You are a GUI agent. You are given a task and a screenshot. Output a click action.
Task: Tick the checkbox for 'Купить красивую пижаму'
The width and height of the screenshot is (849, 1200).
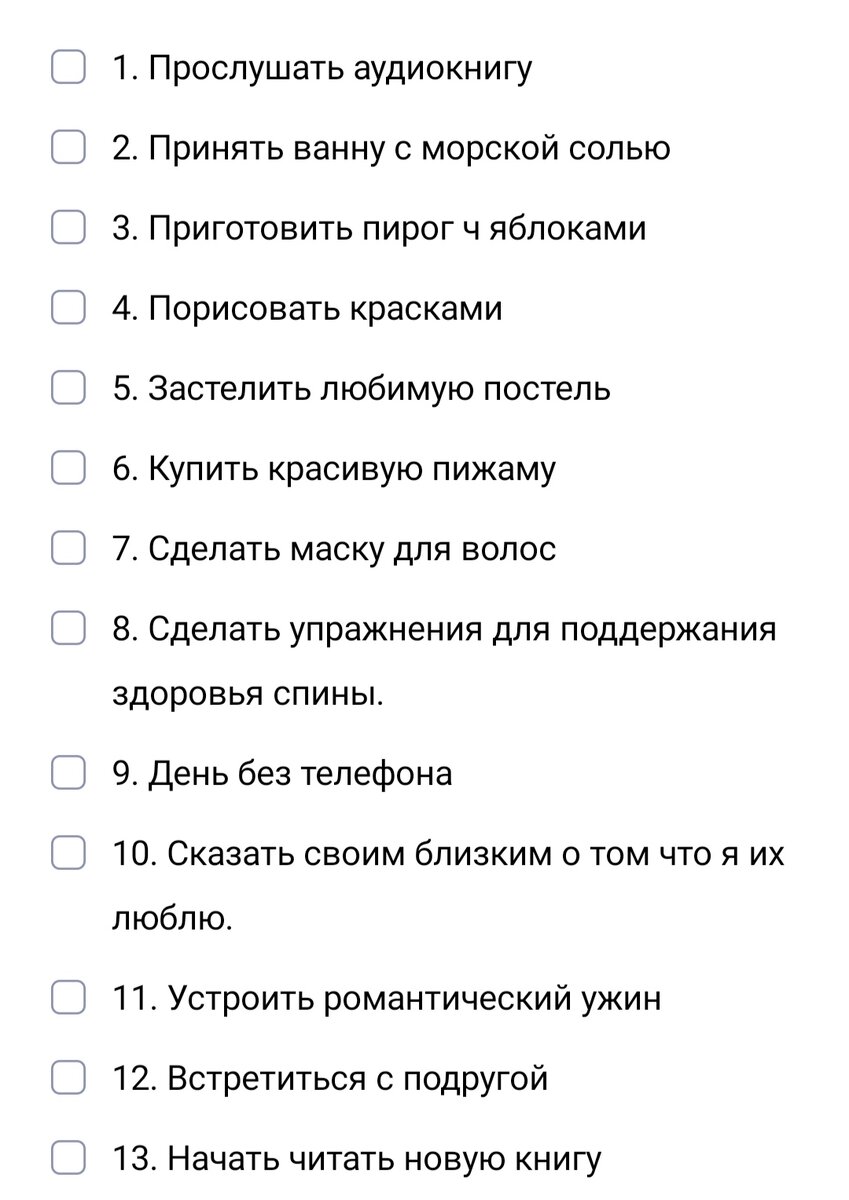[x=68, y=468]
